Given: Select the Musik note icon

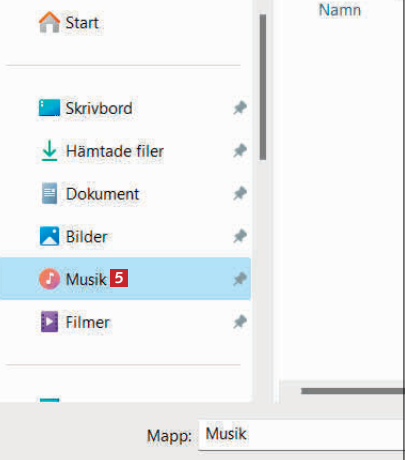Looking at the screenshot, I should (x=49, y=279).
